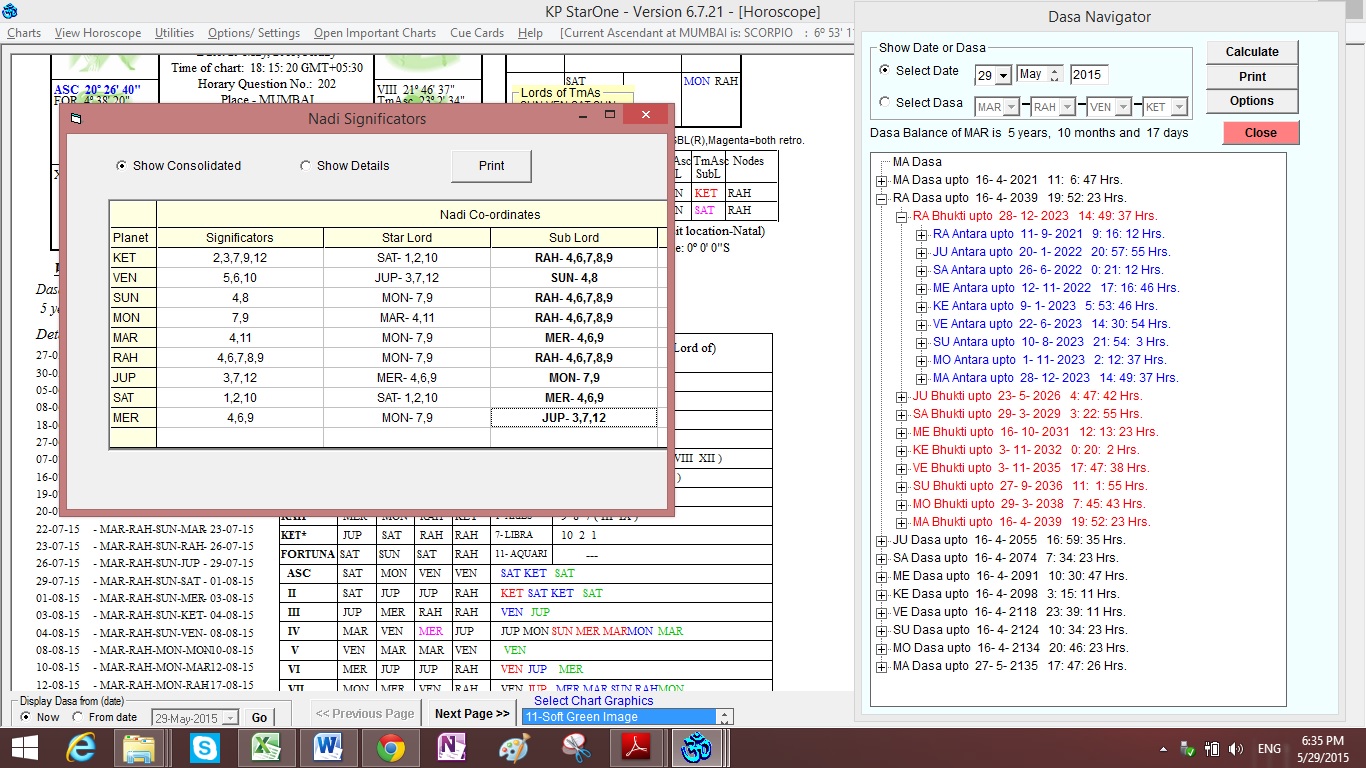
Task: Open the VEN antara dropdown
Action: [1123, 106]
